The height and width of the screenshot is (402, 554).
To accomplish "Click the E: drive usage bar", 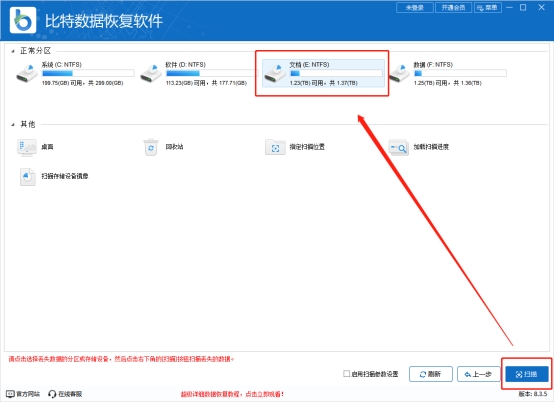I will [336, 73].
